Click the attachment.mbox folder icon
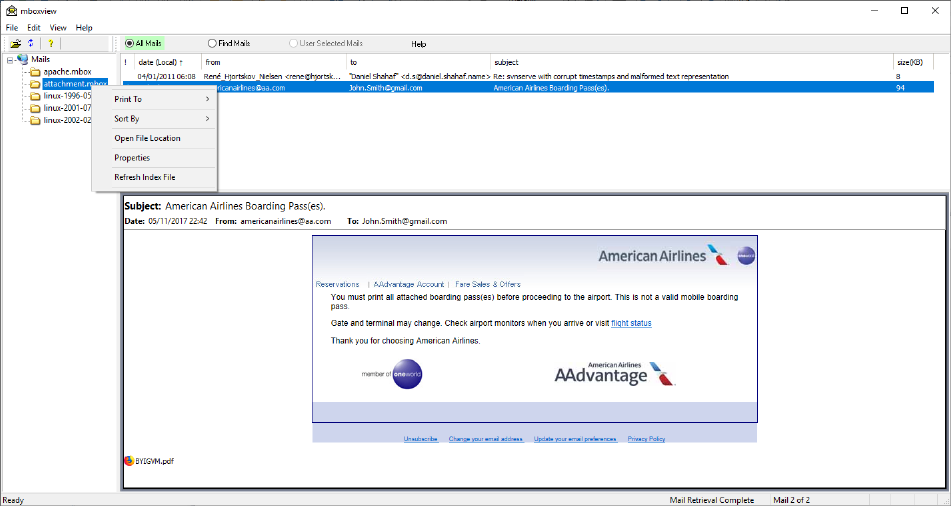Image resolution: width=951 pixels, height=506 pixels. [35, 84]
